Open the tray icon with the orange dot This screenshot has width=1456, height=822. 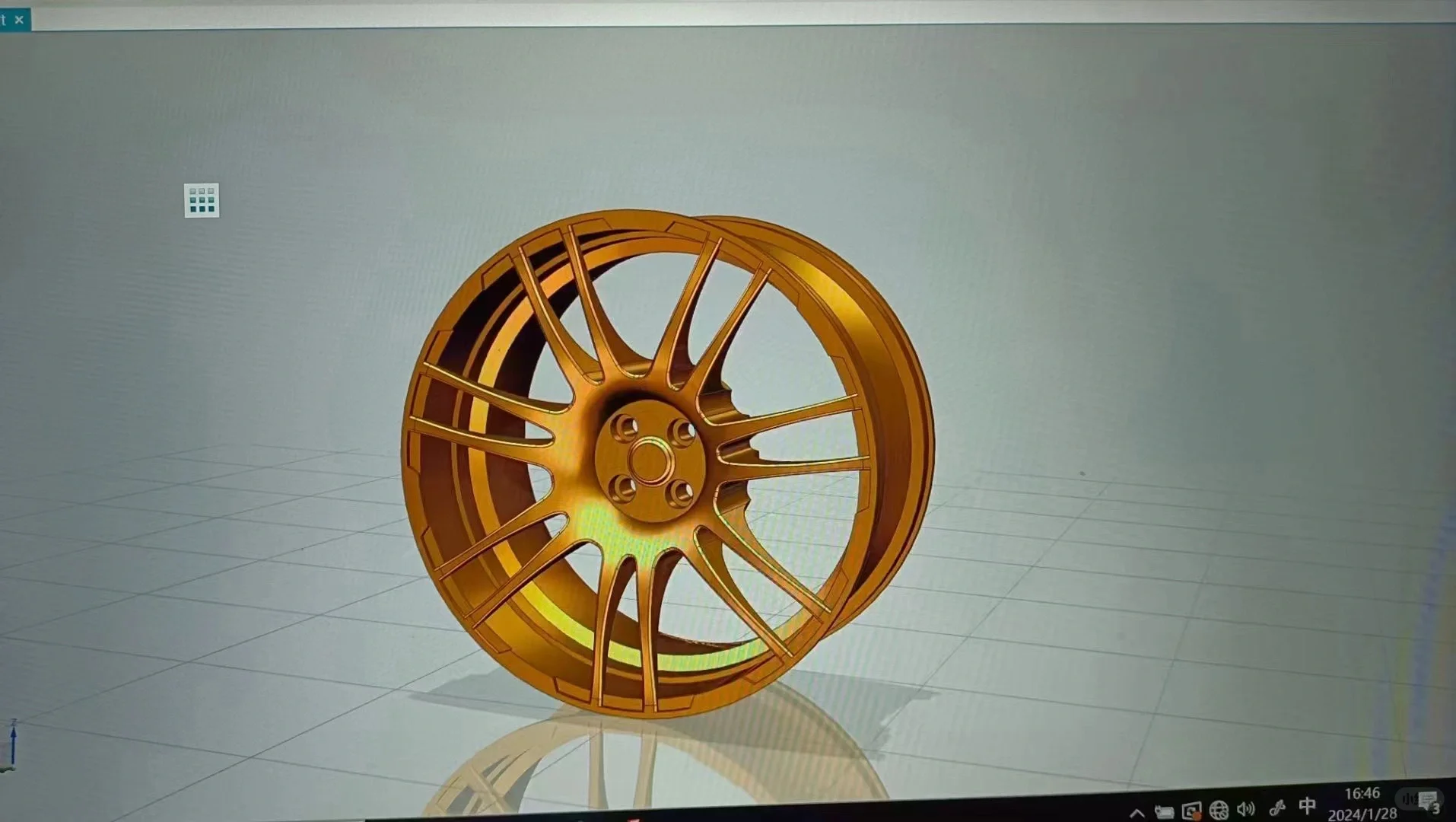tap(1191, 811)
